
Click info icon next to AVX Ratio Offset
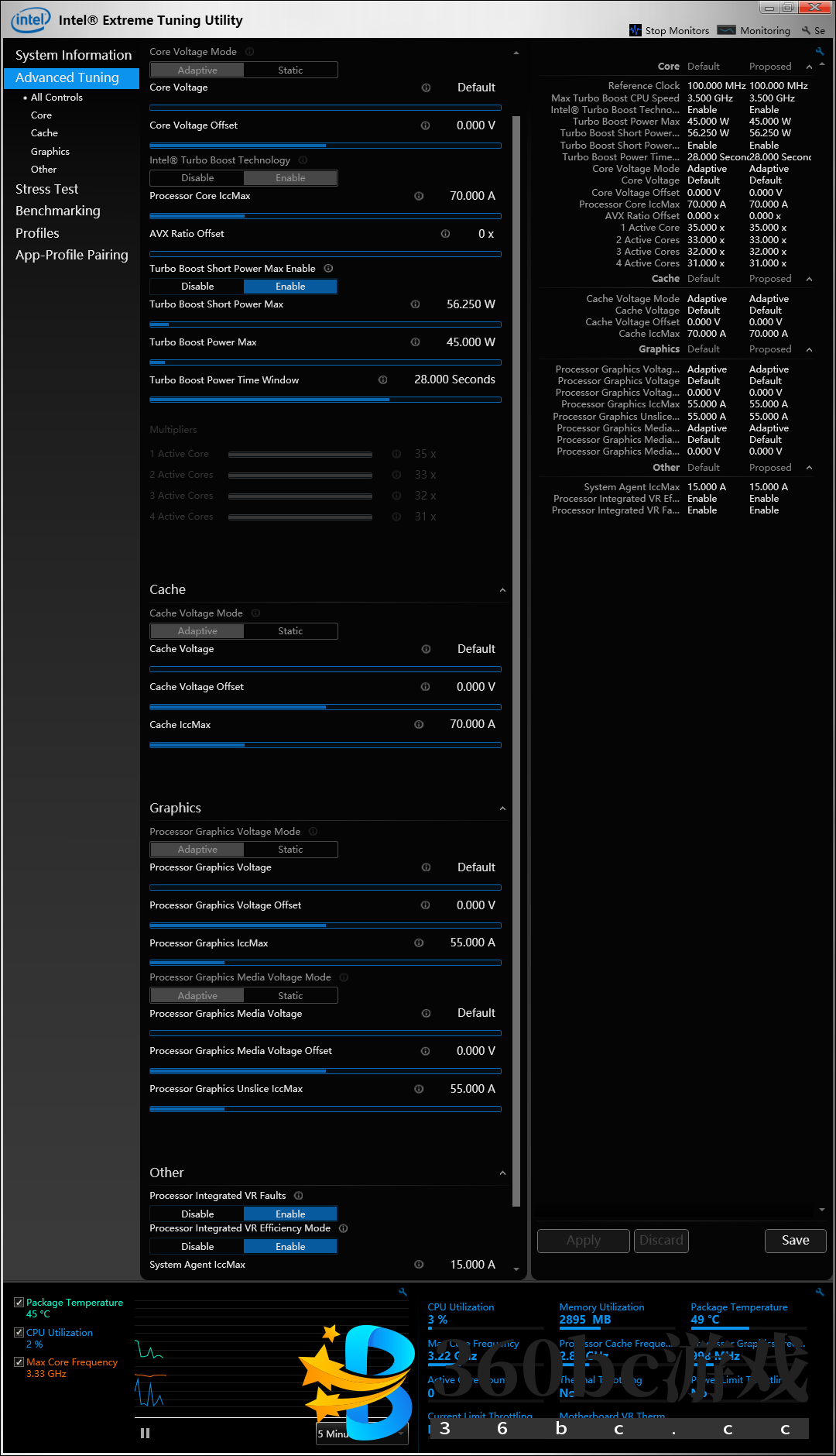click(x=445, y=234)
